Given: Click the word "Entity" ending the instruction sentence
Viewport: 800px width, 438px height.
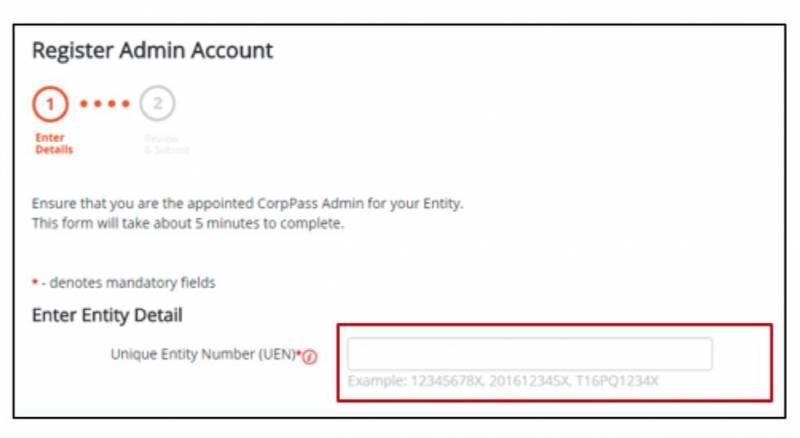Looking at the screenshot, I should pyautogui.click(x=441, y=204).
